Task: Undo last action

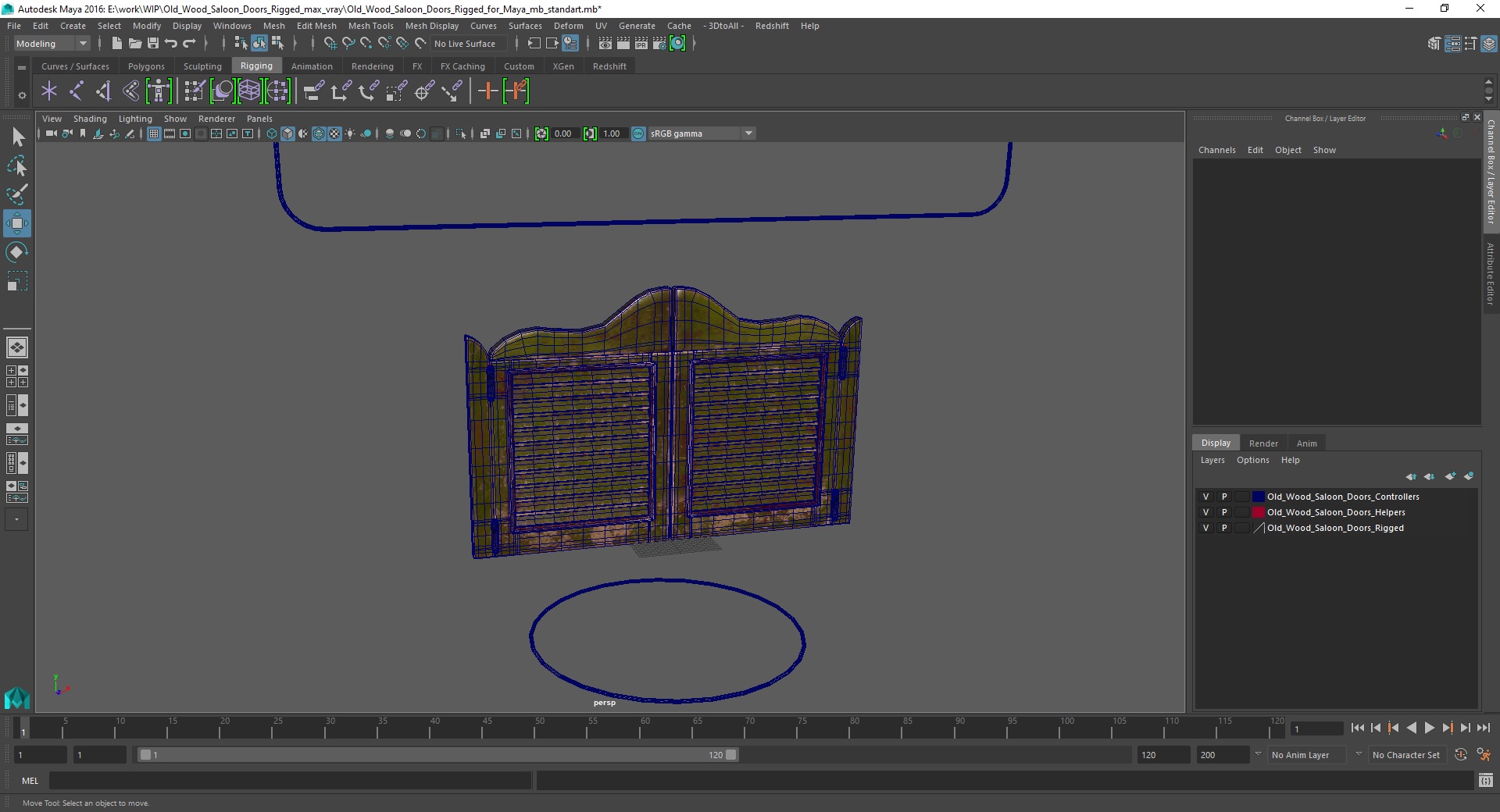Action: click(171, 44)
